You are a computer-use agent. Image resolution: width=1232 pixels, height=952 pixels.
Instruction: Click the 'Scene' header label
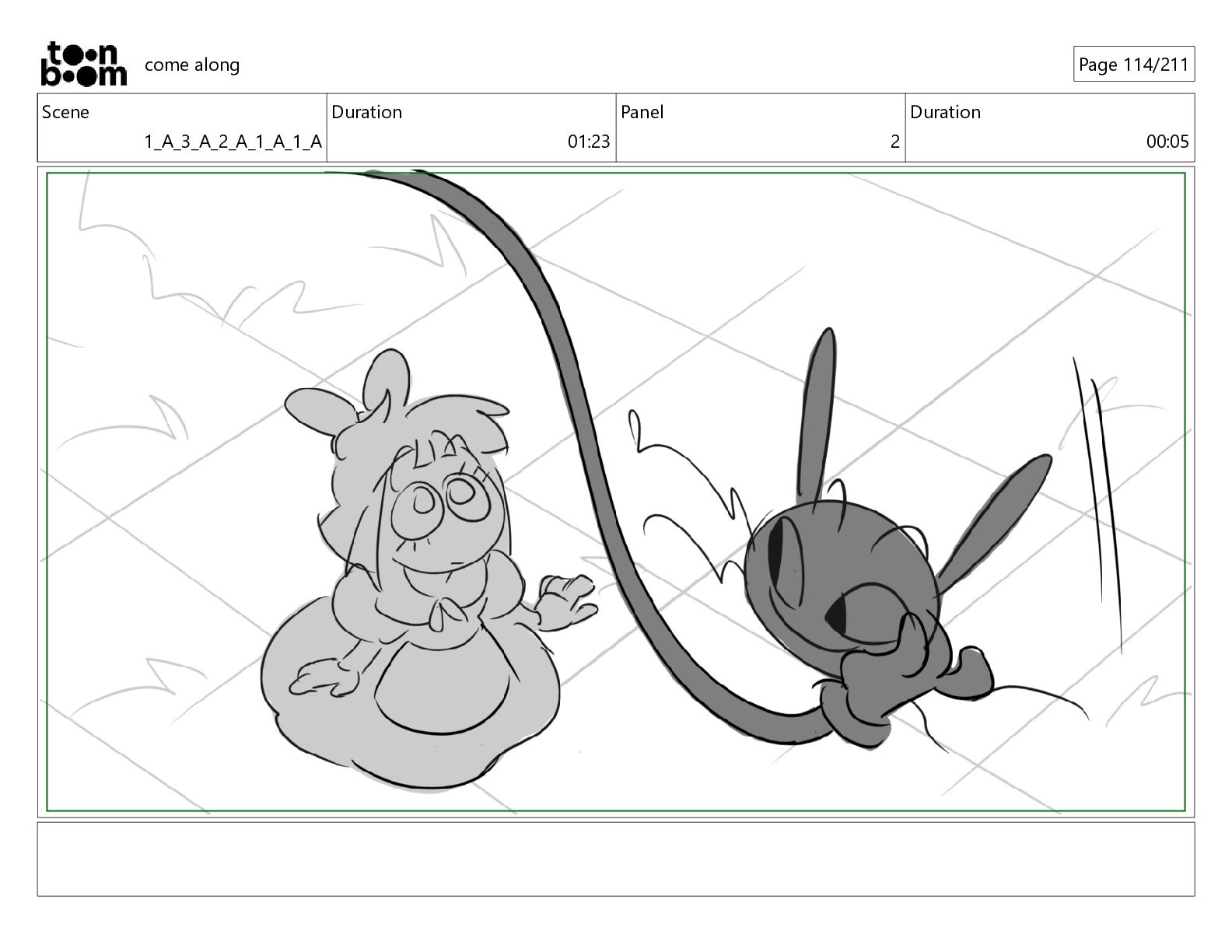click(x=65, y=112)
